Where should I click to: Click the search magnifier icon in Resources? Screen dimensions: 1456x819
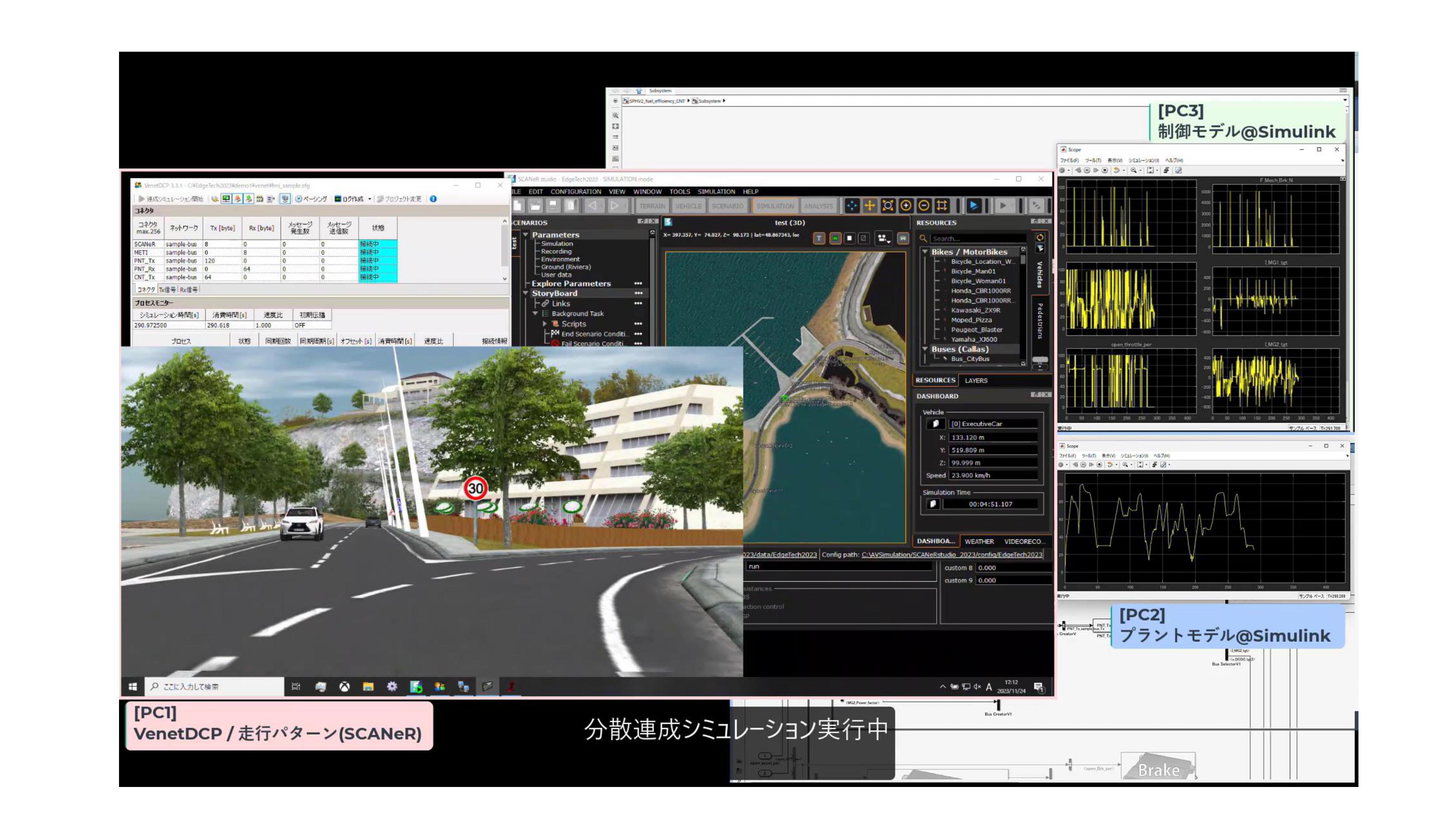(923, 238)
